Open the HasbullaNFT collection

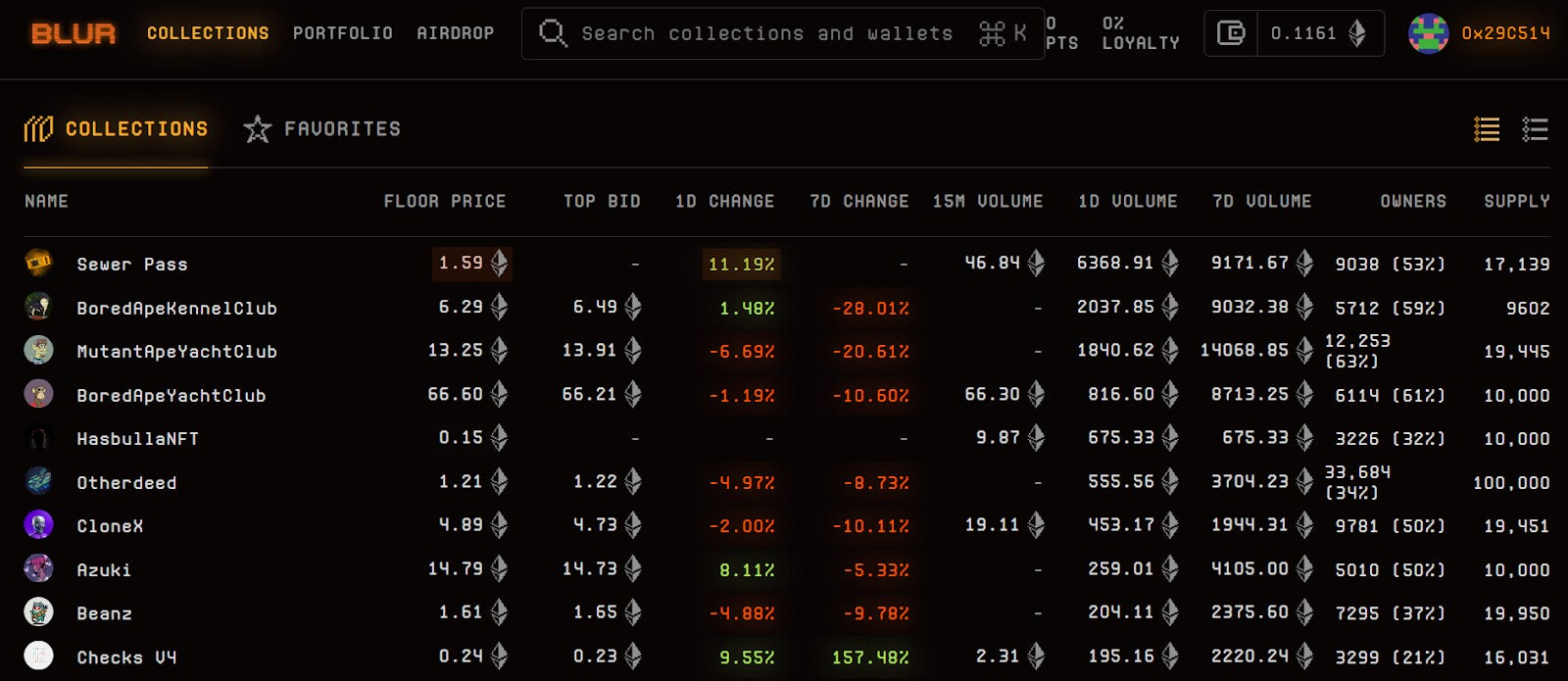(x=138, y=439)
